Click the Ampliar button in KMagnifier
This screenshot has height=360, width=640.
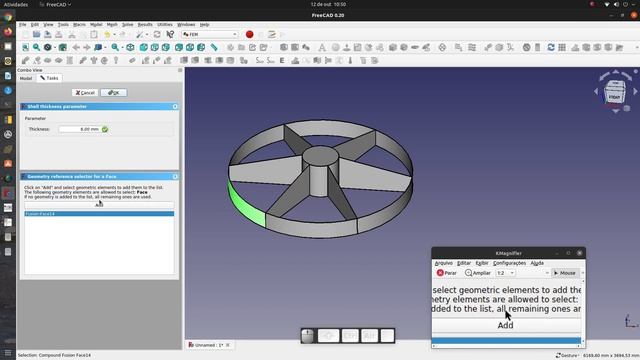tap(478, 273)
